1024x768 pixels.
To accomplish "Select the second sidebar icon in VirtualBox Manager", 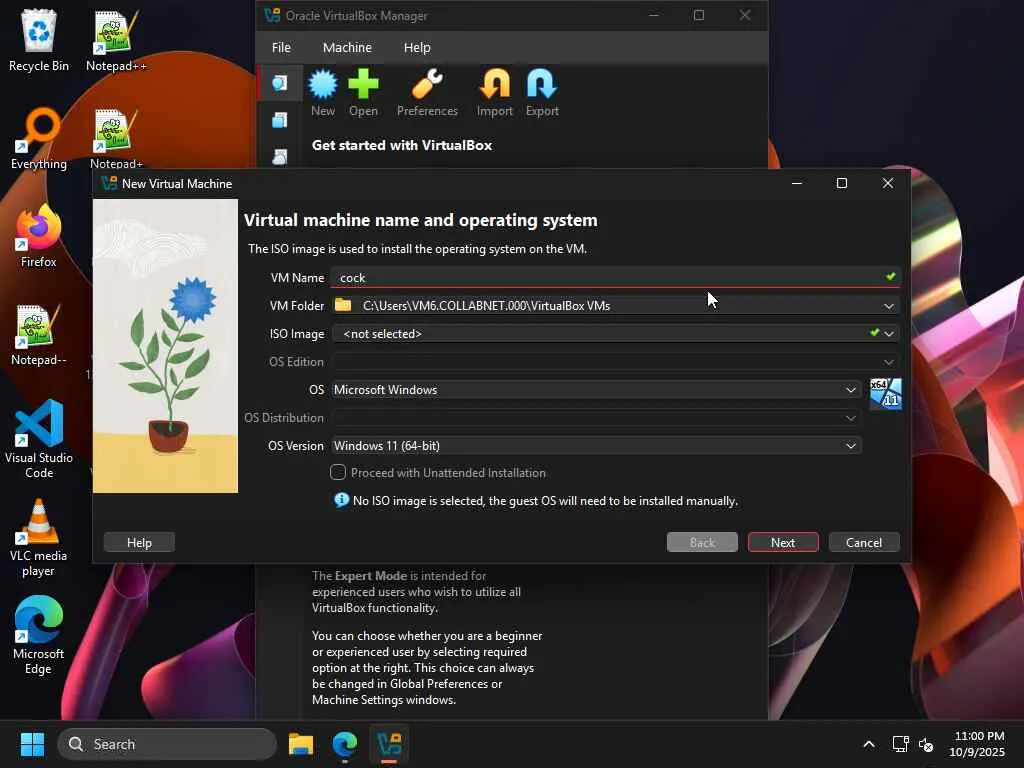I will pos(280,120).
